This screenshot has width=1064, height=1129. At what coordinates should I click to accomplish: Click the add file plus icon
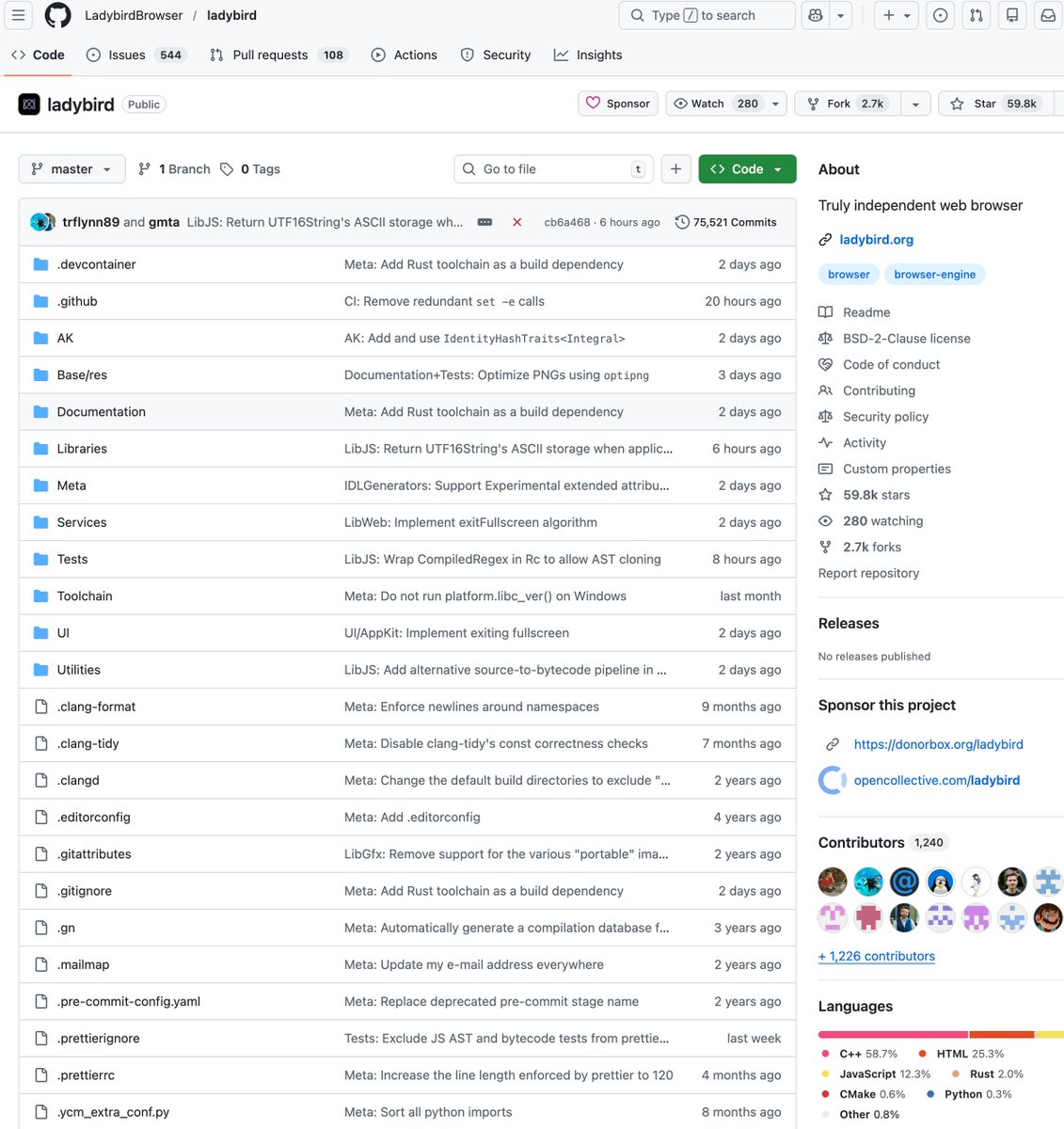pyautogui.click(x=675, y=169)
